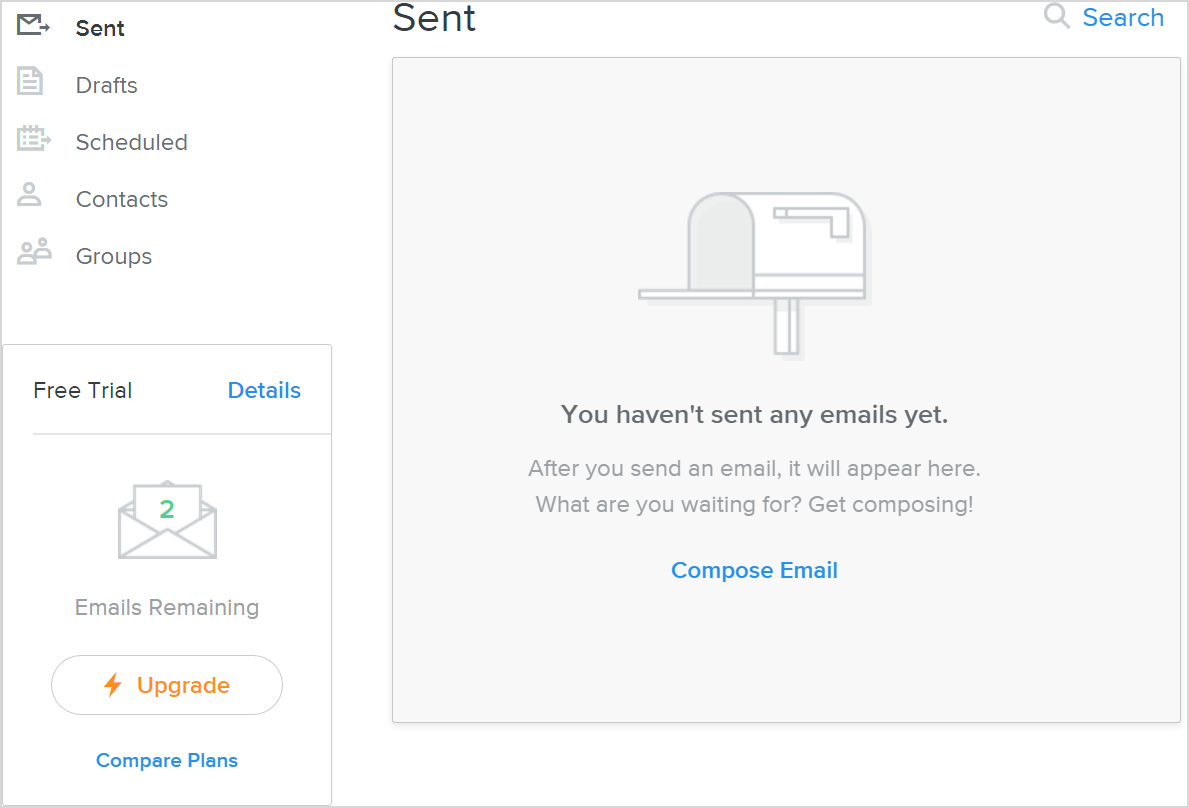The width and height of the screenshot is (1189, 808).
Task: Click the Sent page heading
Action: 434,18
